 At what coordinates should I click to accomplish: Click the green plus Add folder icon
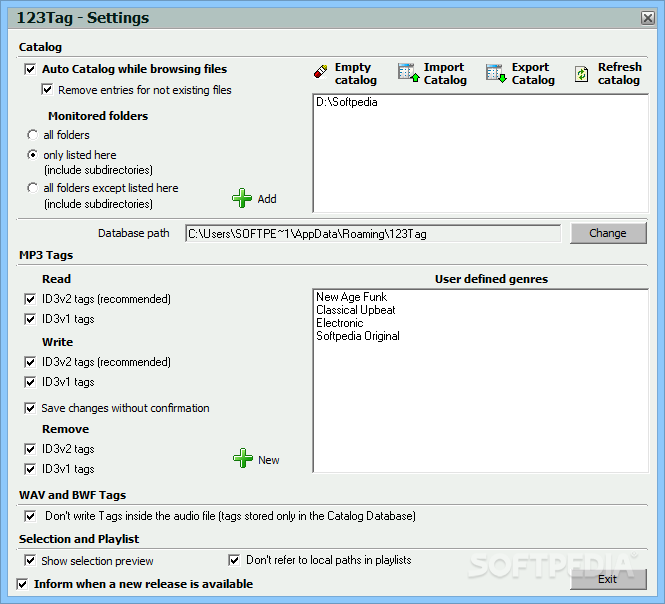click(242, 198)
